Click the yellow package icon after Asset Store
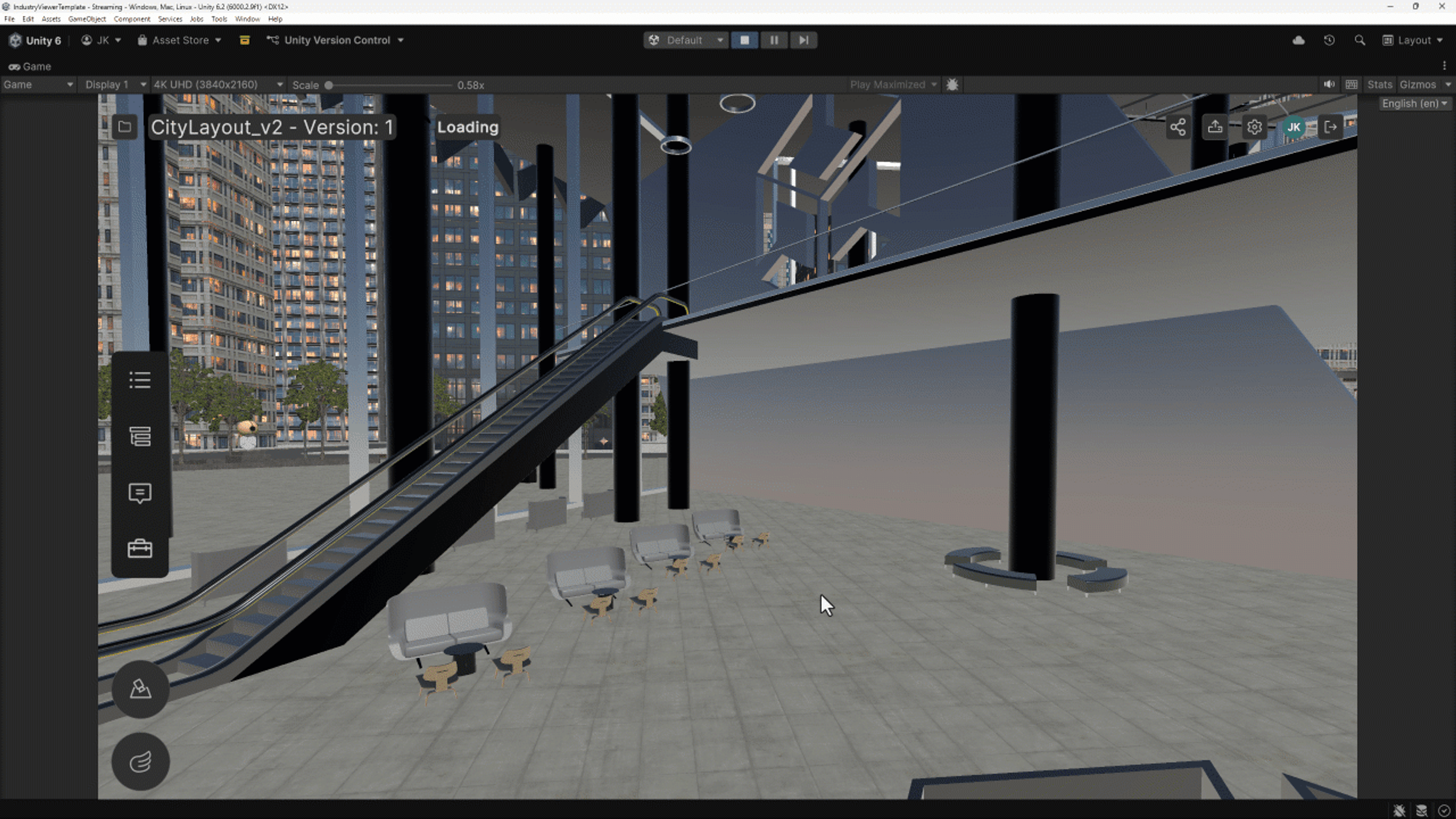This screenshot has width=1456, height=819. [x=245, y=40]
